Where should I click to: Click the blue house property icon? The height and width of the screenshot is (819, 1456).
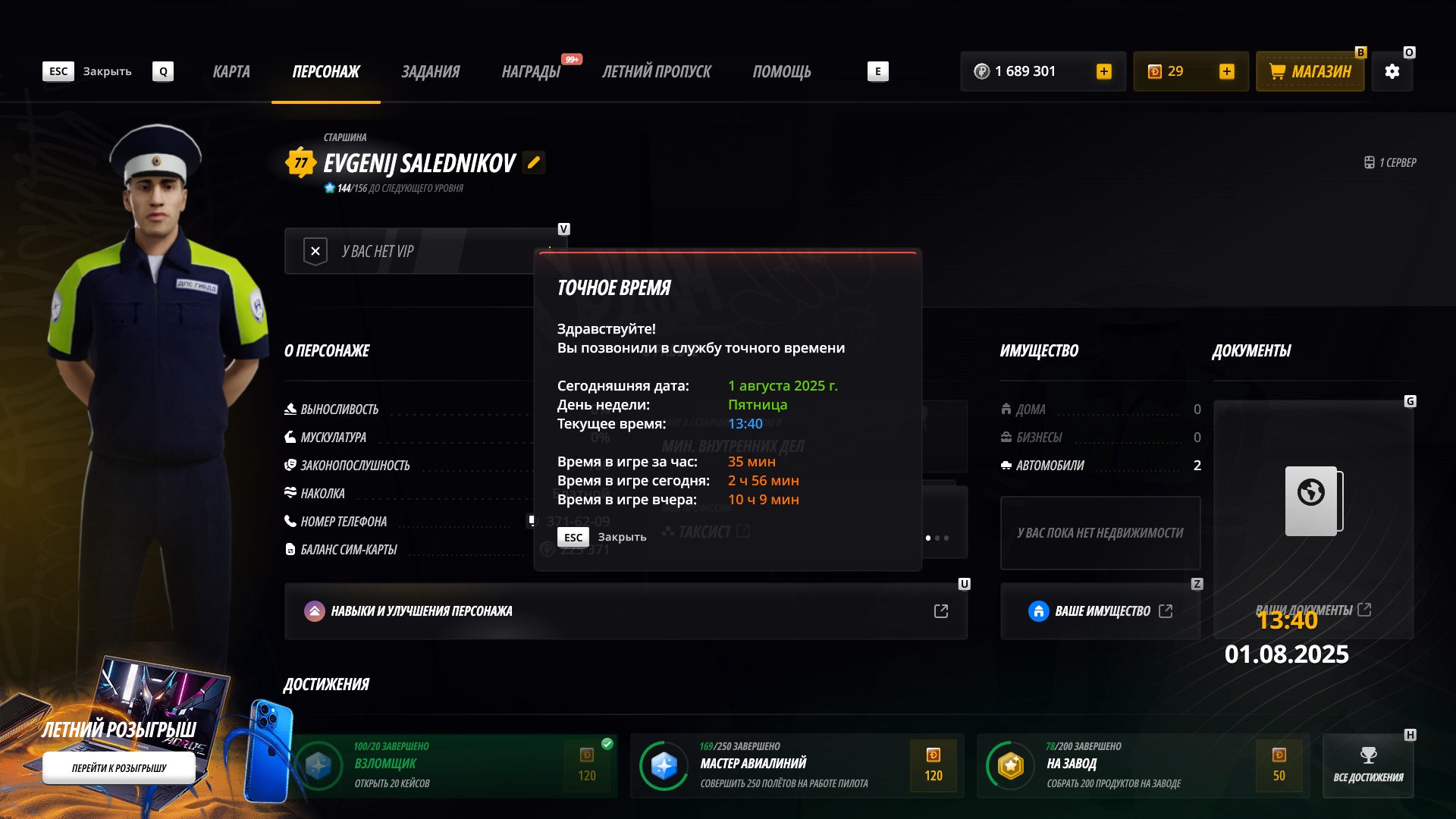(1038, 611)
